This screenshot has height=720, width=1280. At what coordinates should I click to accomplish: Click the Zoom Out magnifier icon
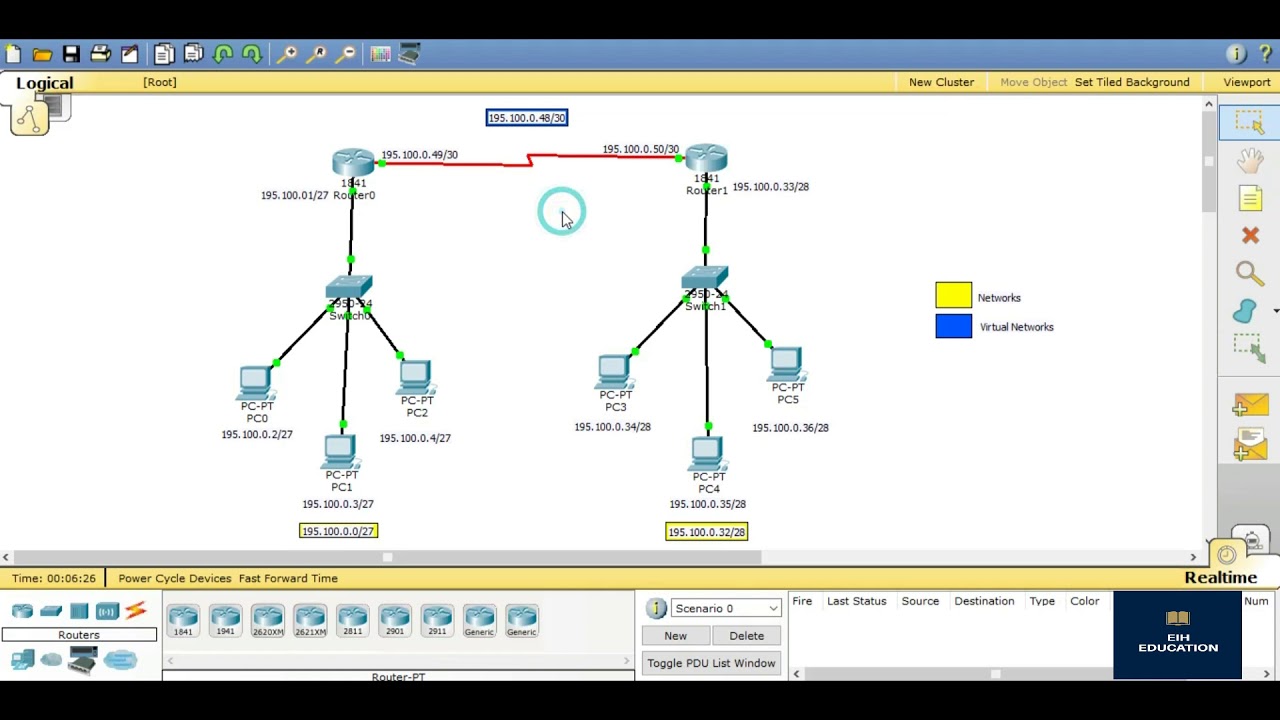346,54
